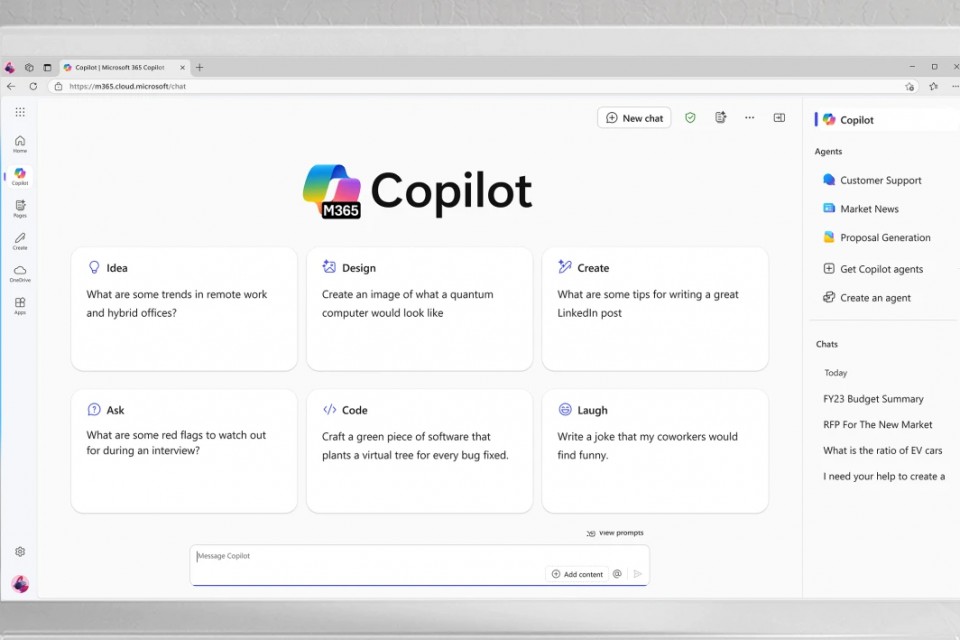The width and height of the screenshot is (960, 640).
Task: Pick the Laugh joke prompt card
Action: [655, 451]
